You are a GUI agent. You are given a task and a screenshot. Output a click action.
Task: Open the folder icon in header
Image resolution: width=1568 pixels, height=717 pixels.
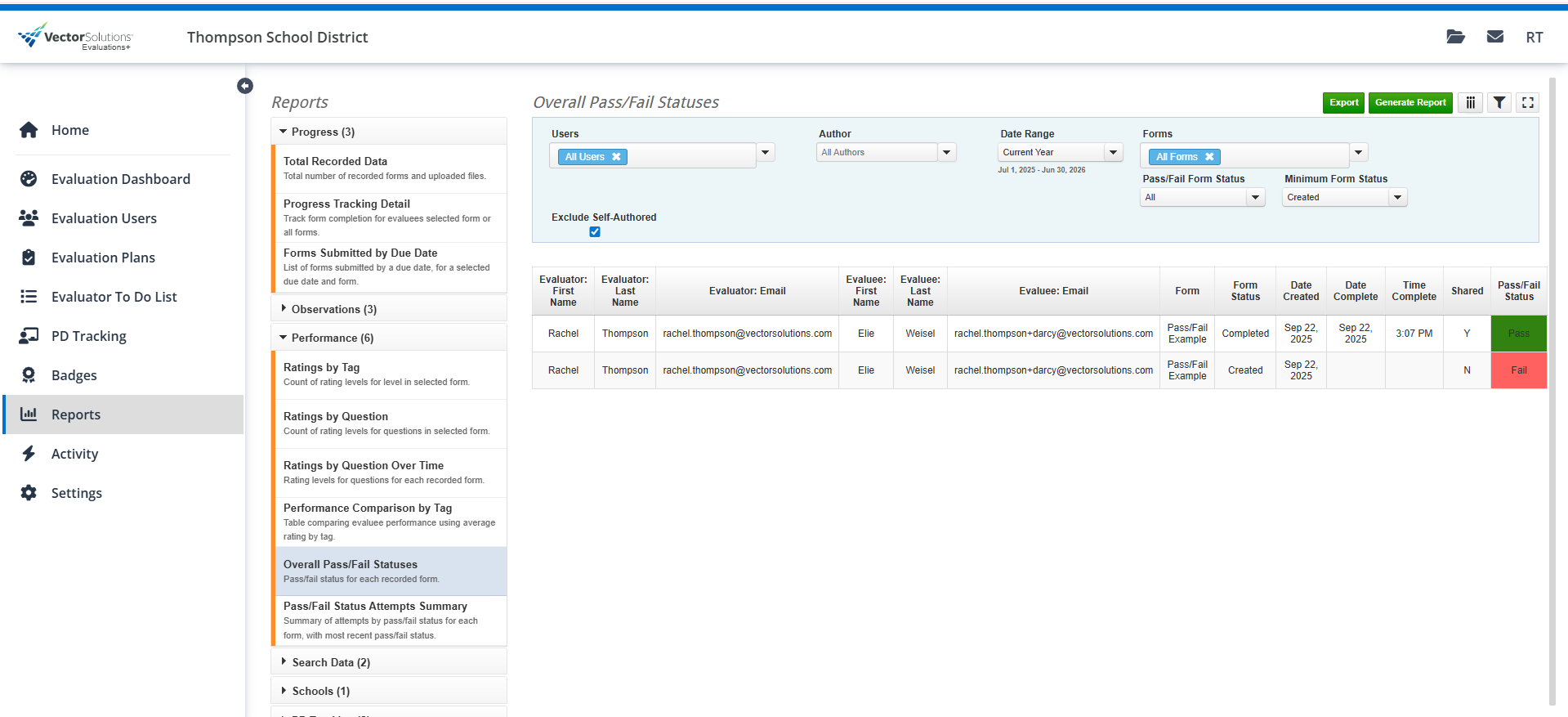click(x=1455, y=37)
